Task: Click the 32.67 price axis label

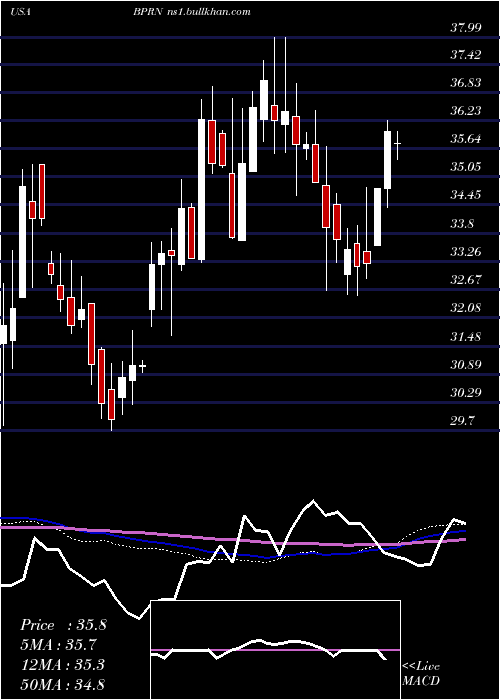Action: [x=466, y=280]
